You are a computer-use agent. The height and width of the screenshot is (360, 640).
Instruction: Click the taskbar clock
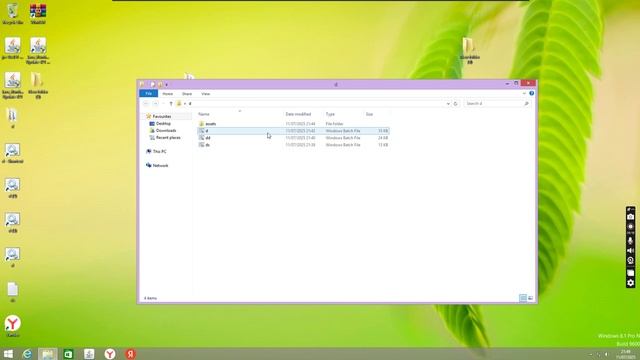[625, 354]
